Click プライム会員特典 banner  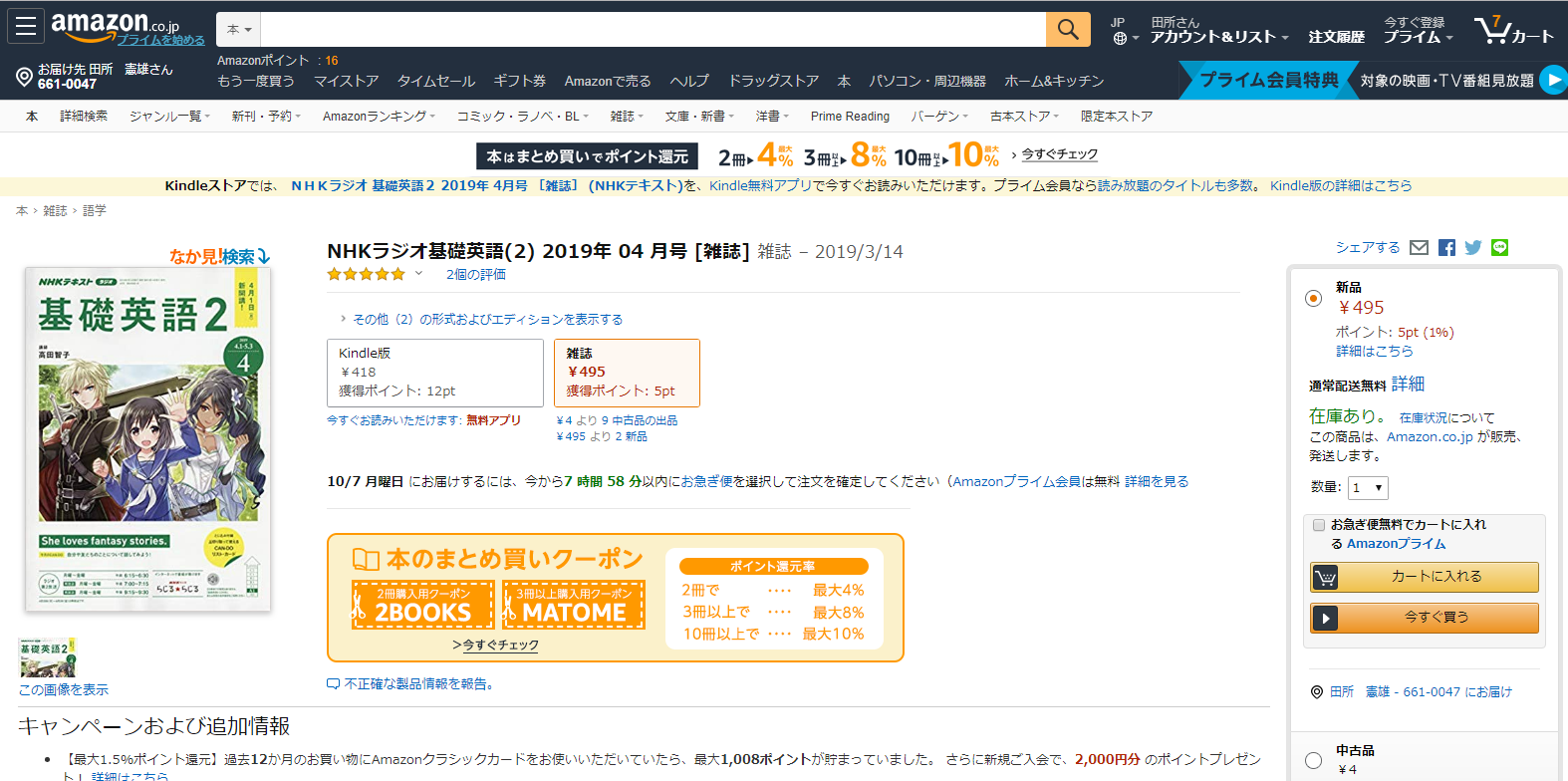click(x=1268, y=80)
